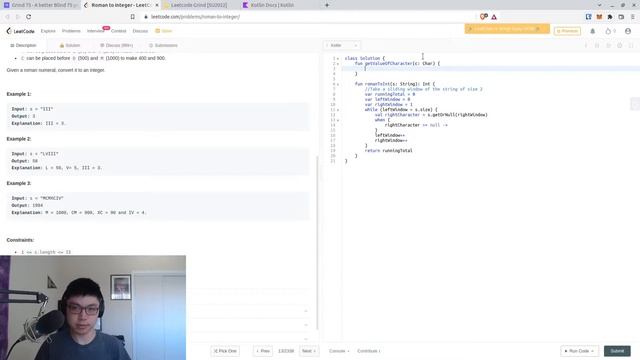Click the Constraints heading
This screenshot has width=640, height=360.
point(20,240)
